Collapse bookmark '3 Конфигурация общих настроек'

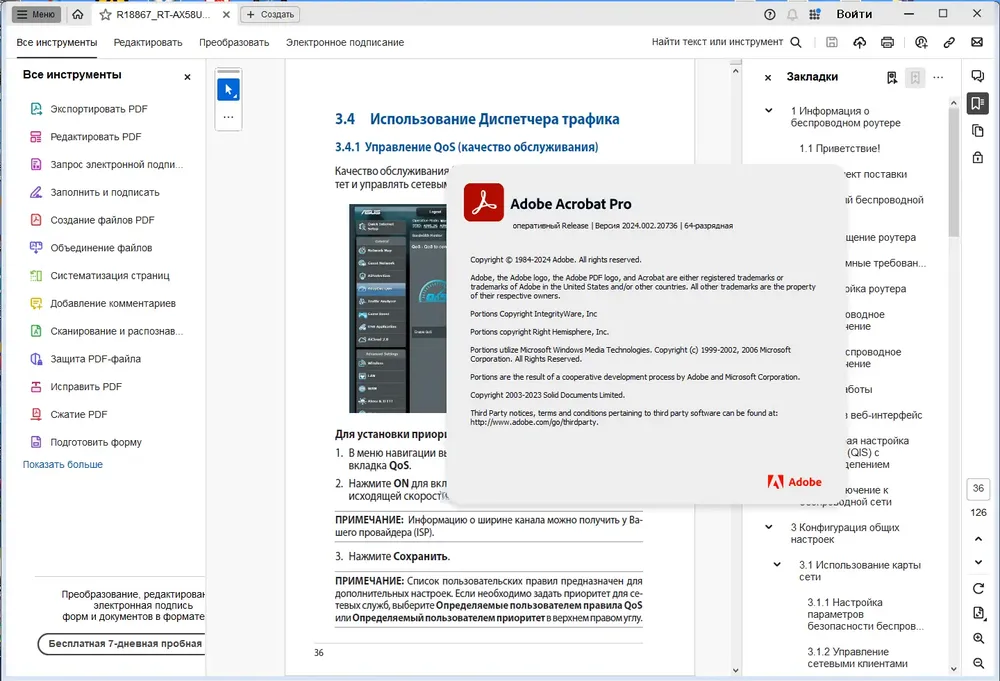[x=768, y=527]
